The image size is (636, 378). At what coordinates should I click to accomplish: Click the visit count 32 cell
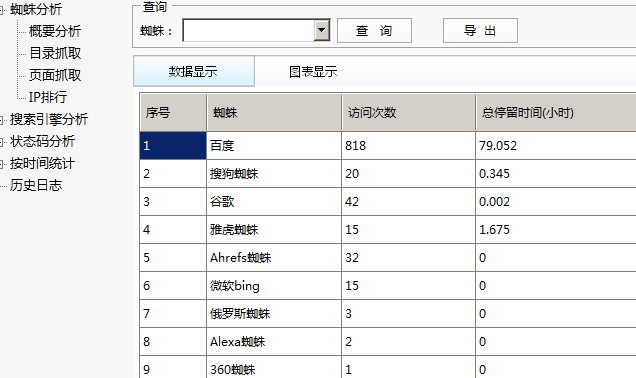coord(408,258)
